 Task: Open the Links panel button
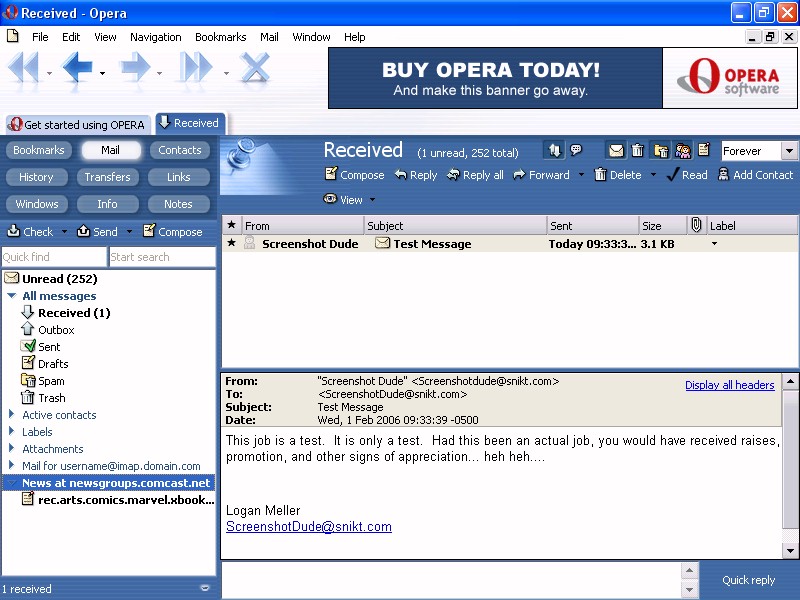click(x=178, y=177)
